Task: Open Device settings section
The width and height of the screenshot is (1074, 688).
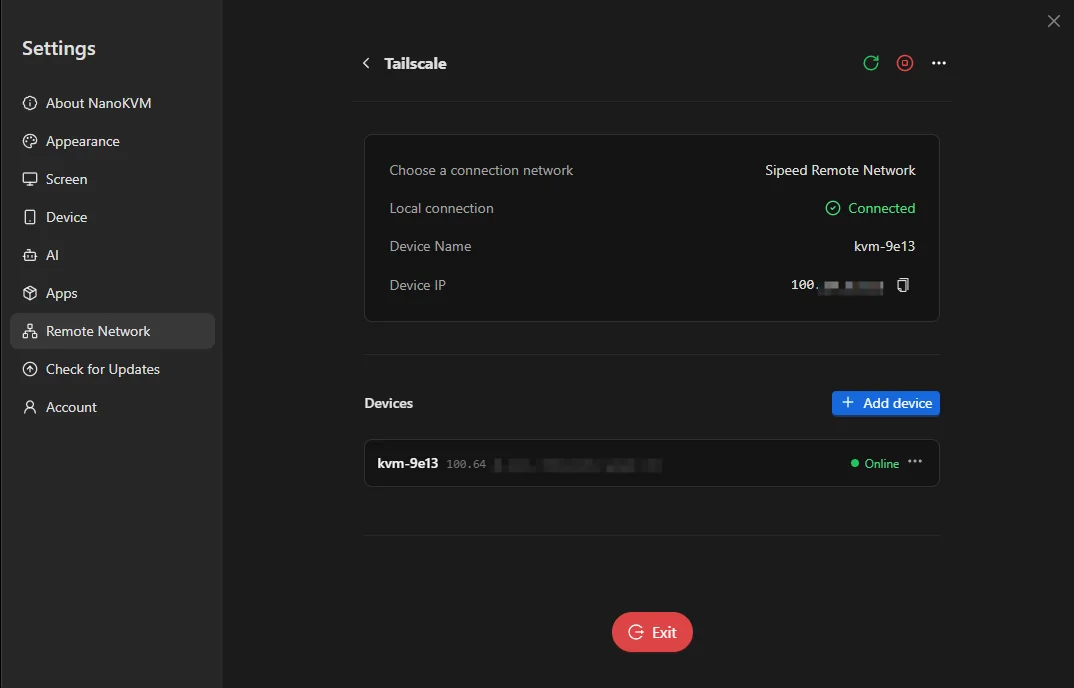Action: 112,217
